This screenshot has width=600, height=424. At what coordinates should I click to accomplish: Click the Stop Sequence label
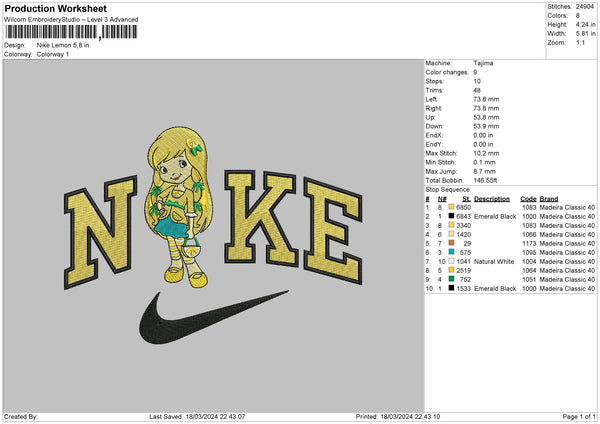click(x=447, y=188)
